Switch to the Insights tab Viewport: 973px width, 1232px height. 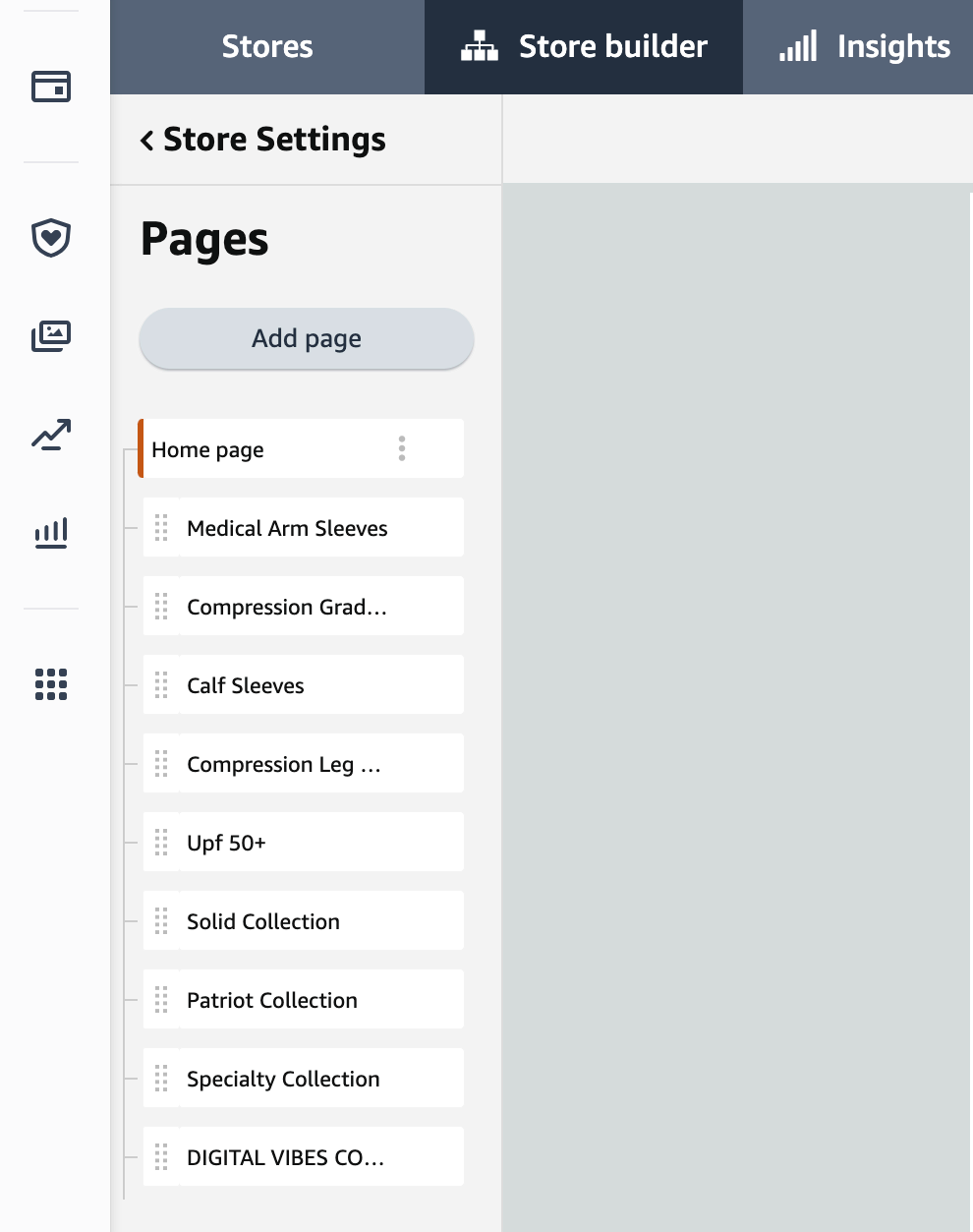click(865, 47)
